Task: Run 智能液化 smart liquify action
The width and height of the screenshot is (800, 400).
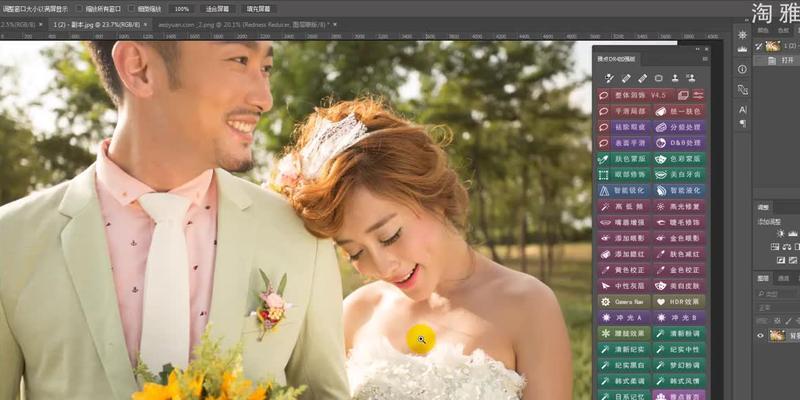Action: click(x=679, y=190)
